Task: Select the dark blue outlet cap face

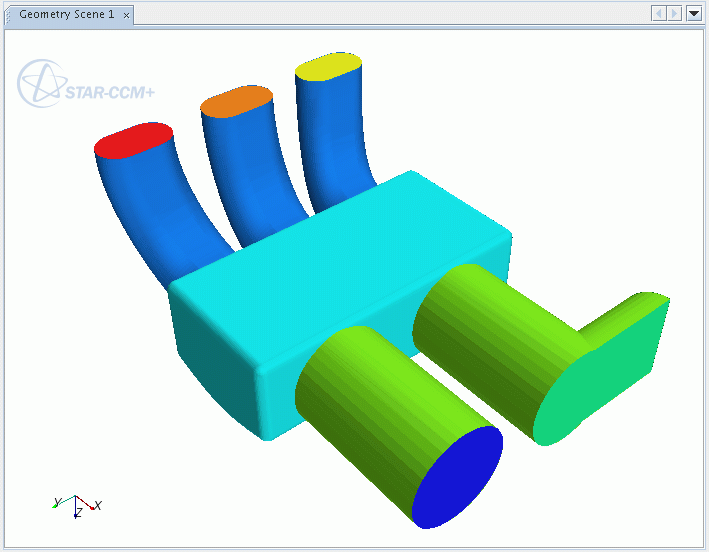Action: point(457,477)
